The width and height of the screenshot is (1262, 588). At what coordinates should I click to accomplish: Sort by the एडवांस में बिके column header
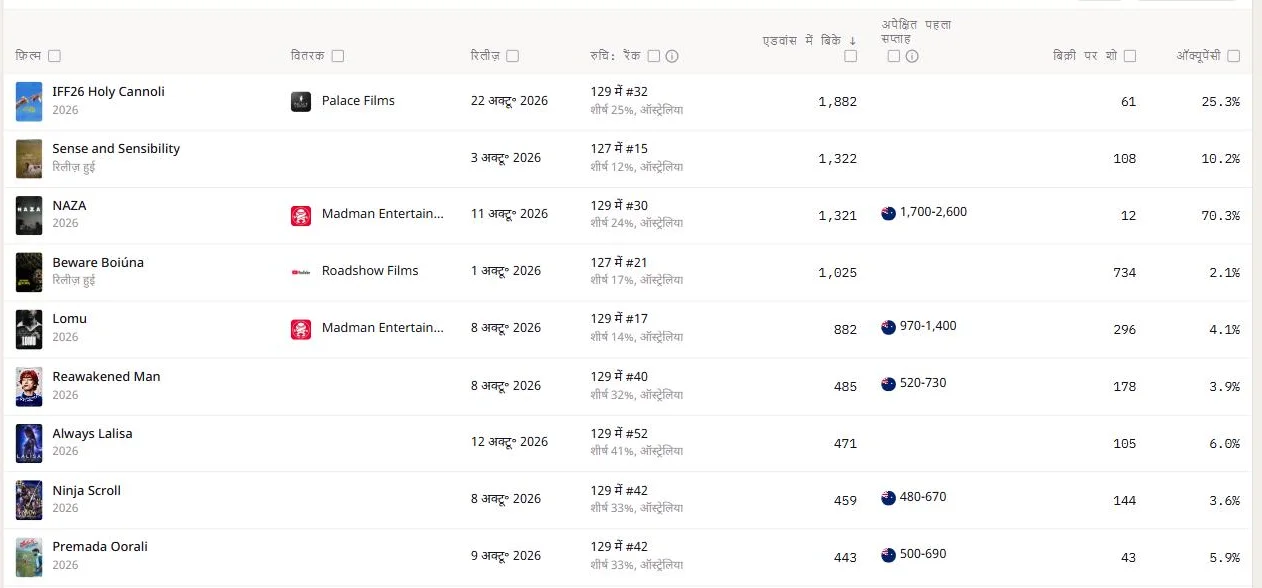[x=803, y=40]
